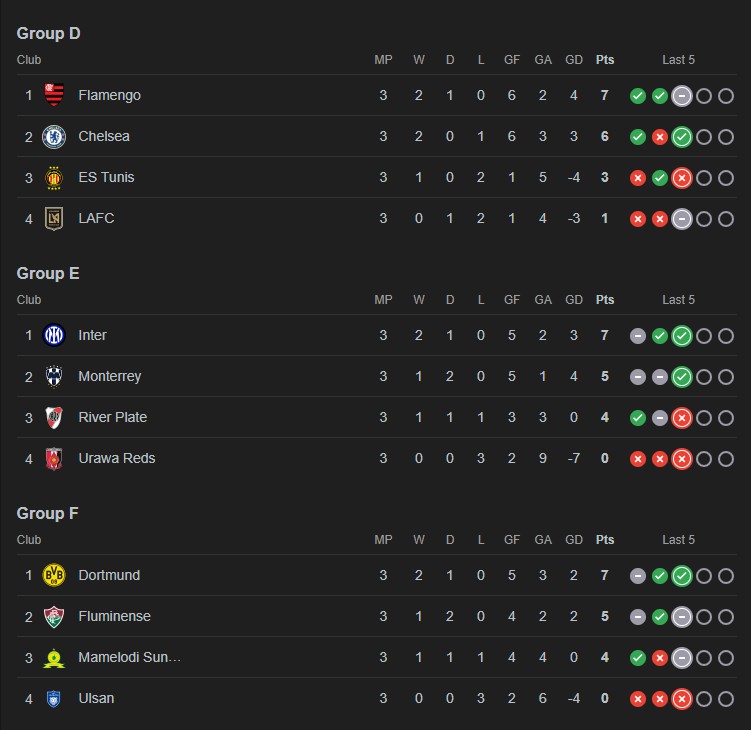Click the Mamelodi Sundowns logo icon

[x=54, y=658]
